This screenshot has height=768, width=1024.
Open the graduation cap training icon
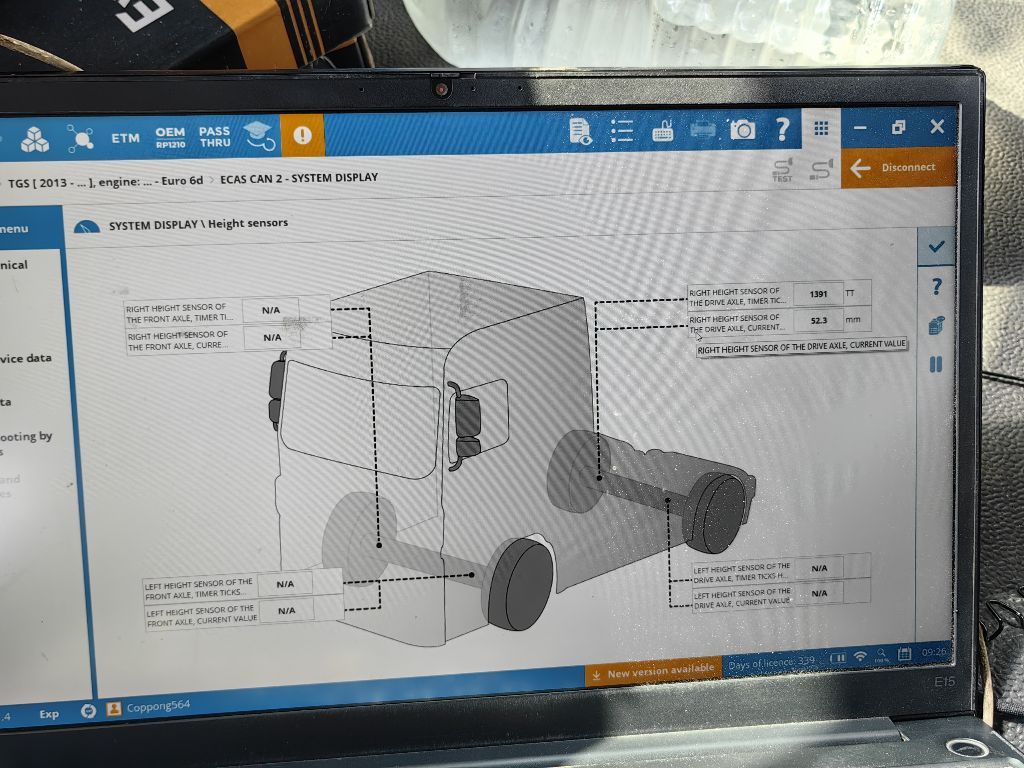[x=258, y=135]
